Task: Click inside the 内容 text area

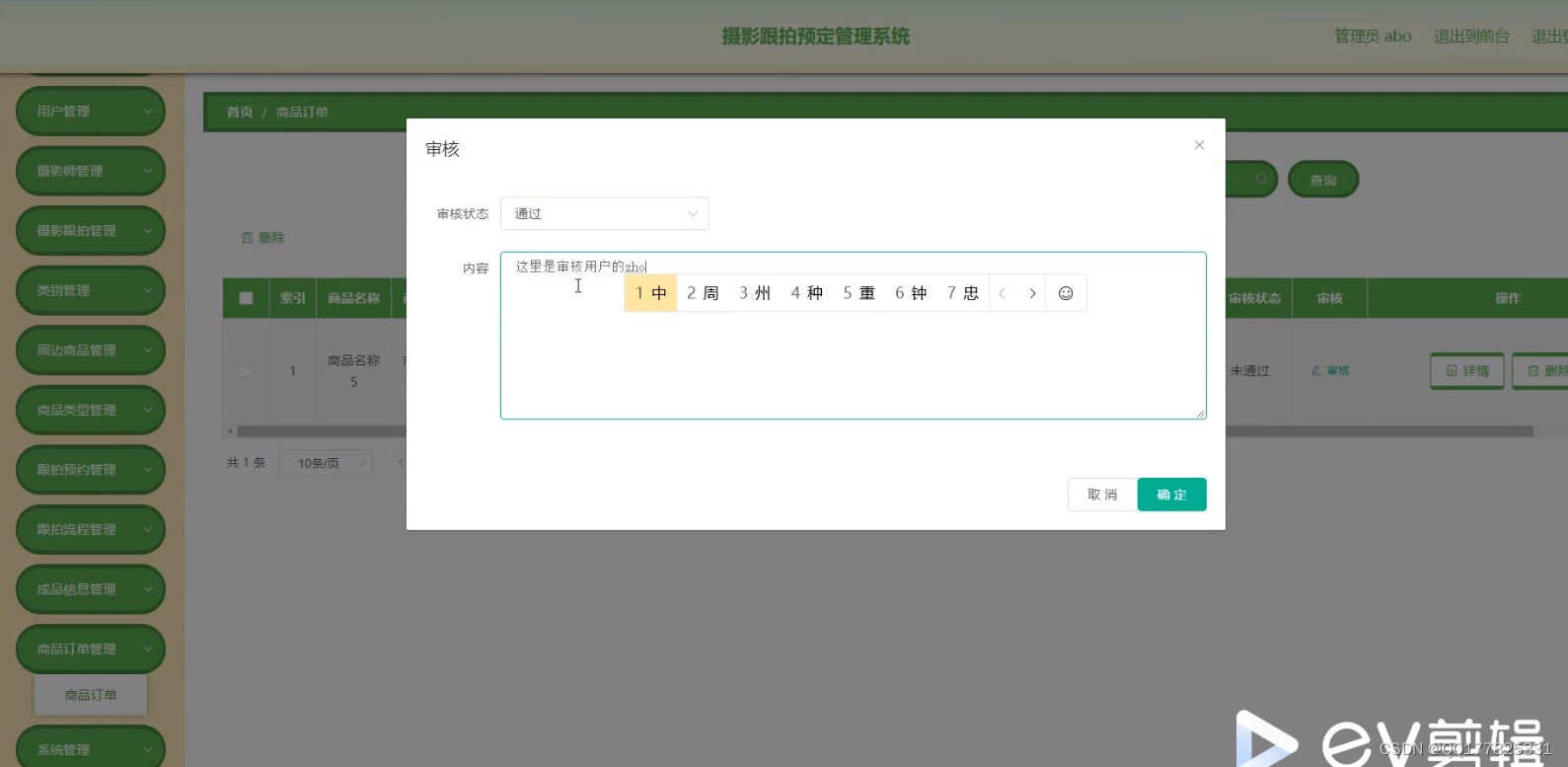Action: [x=853, y=336]
